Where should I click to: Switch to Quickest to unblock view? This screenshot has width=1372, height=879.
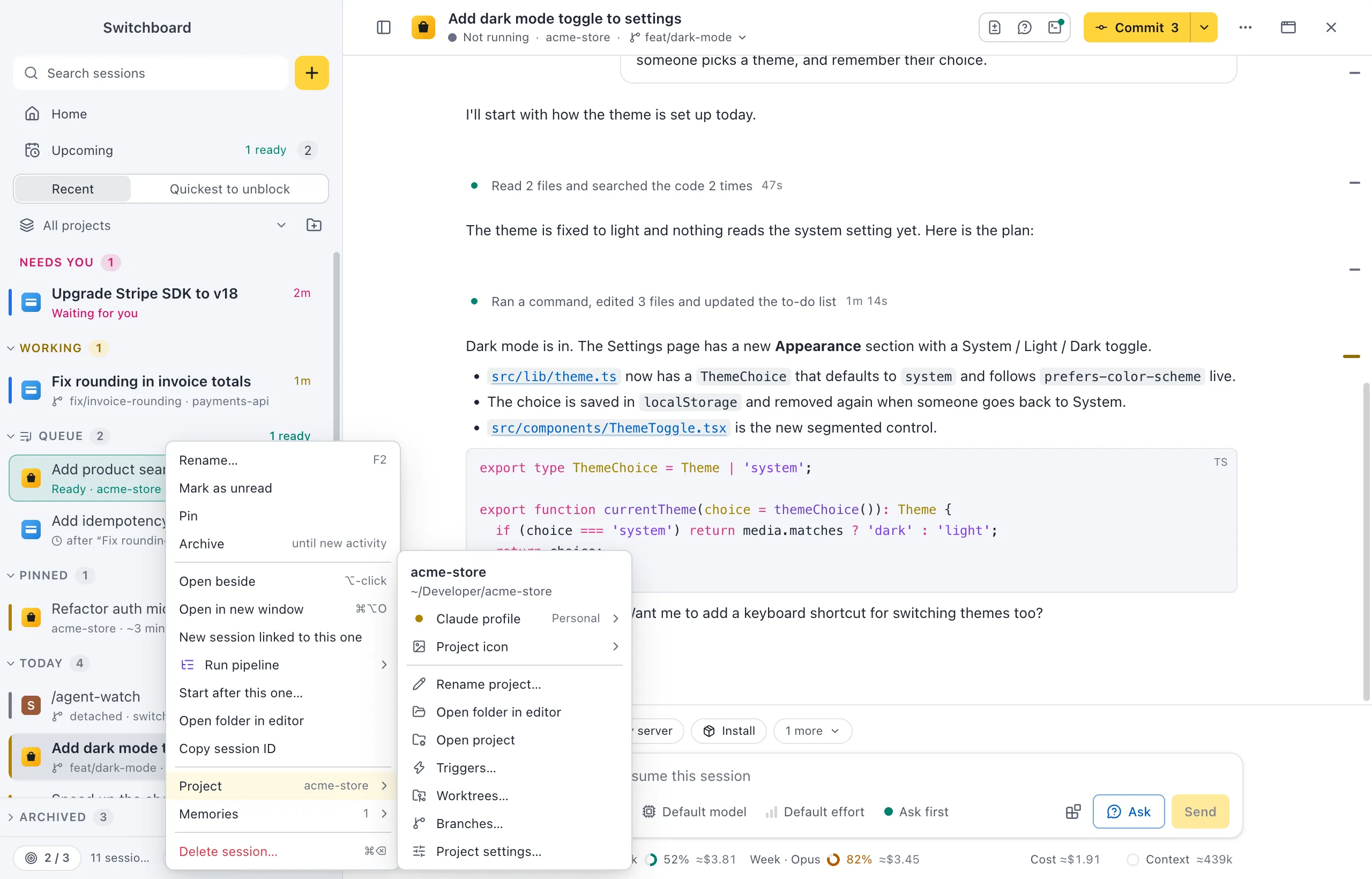coord(229,189)
